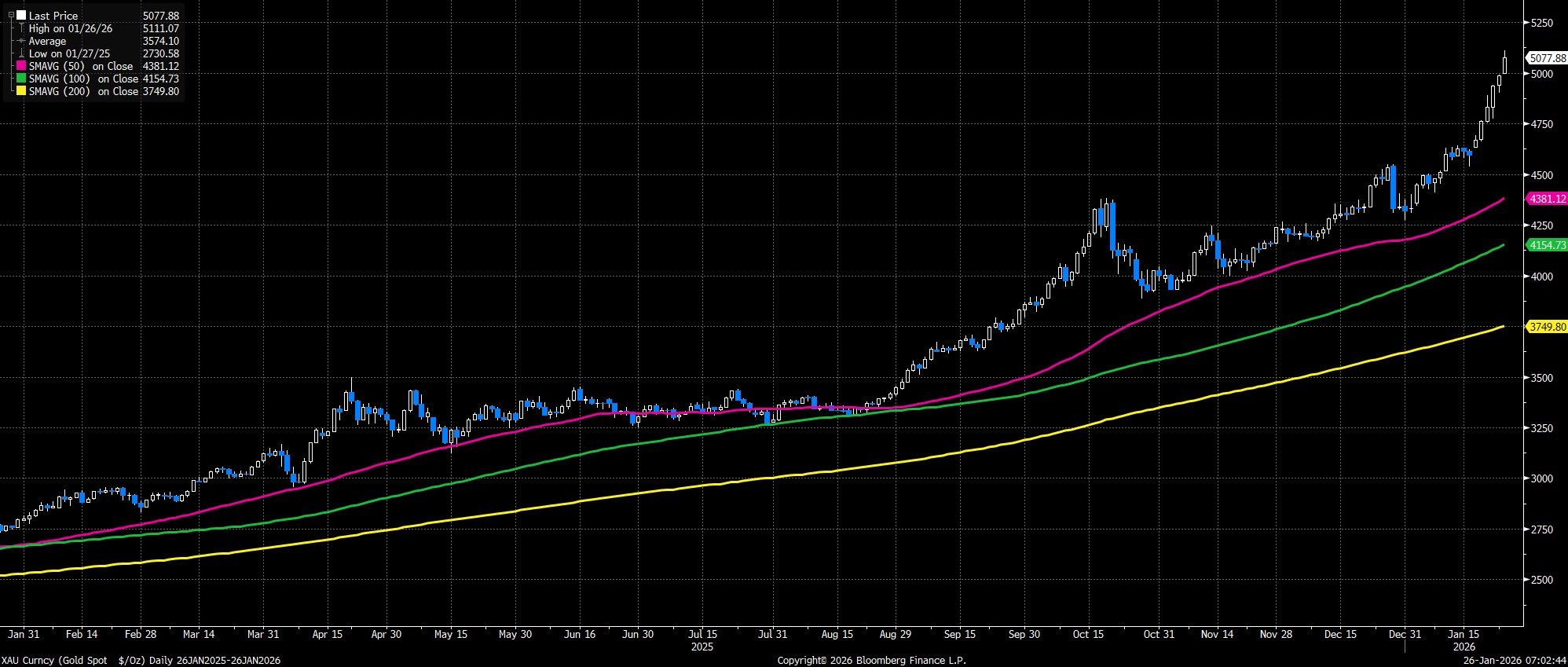Click the green 4154.73 axis label

pos(1545,245)
